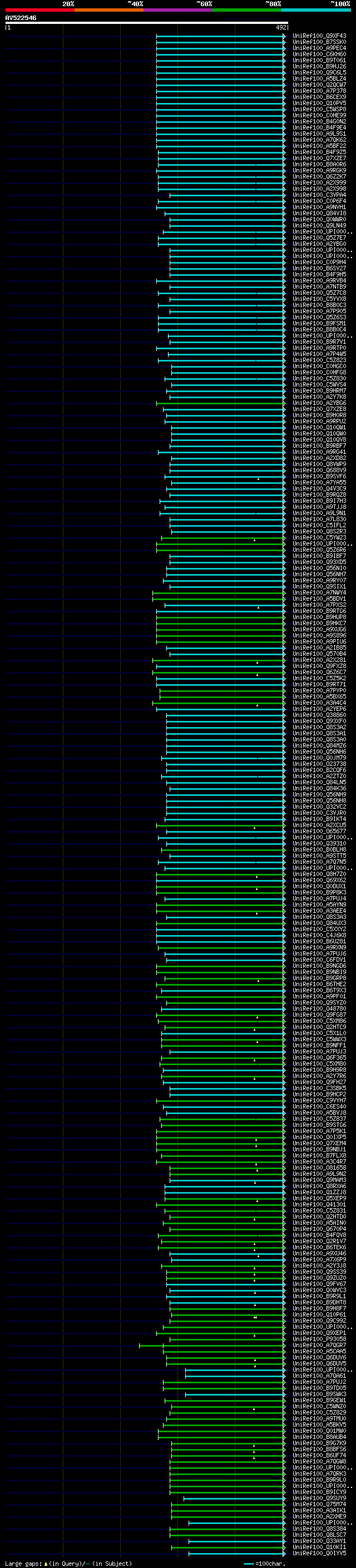
Task: Select the UniRef100_Q9FXZ8 label
Action: click(319, 666)
